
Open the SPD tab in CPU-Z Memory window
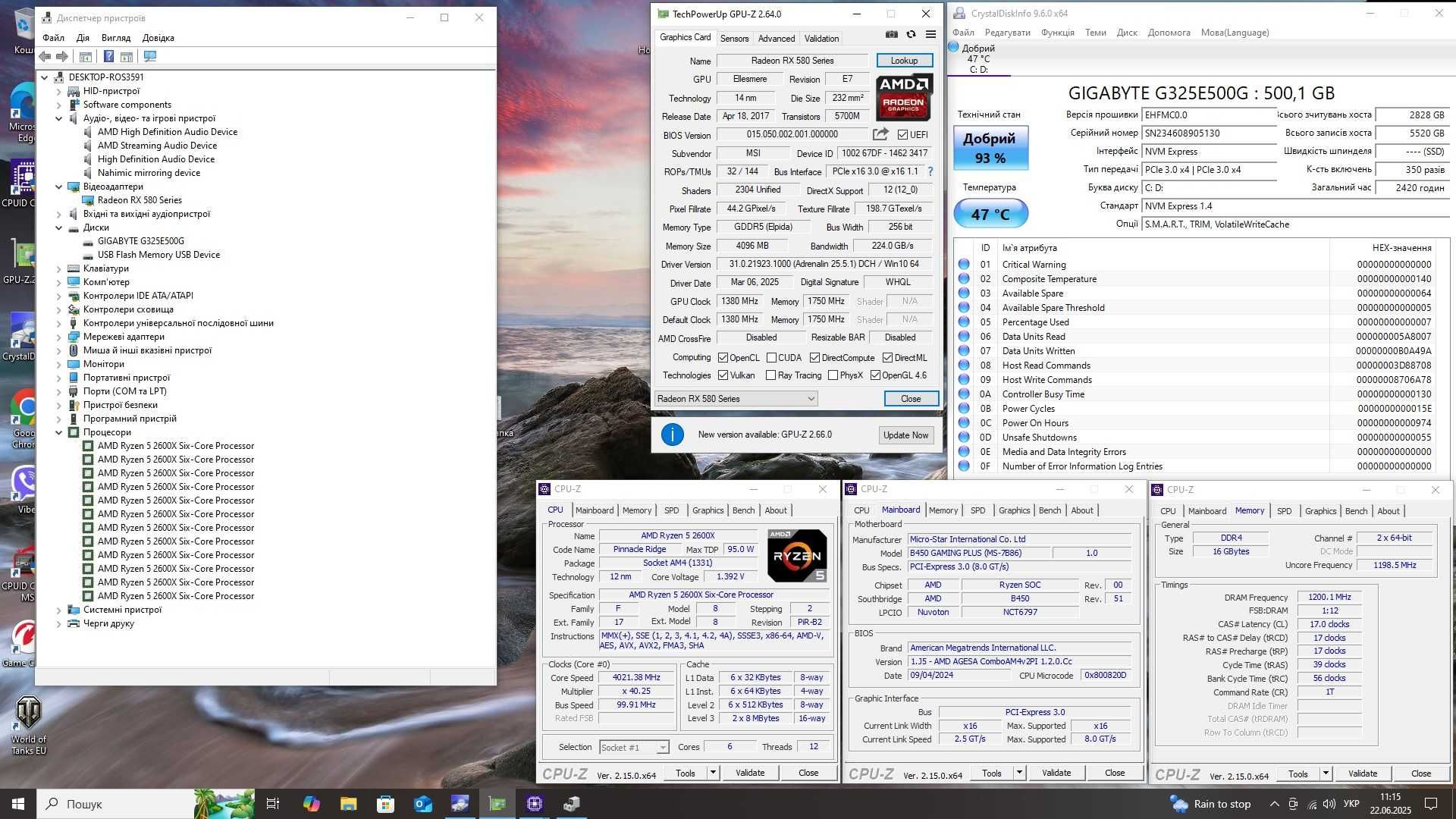coord(1284,511)
